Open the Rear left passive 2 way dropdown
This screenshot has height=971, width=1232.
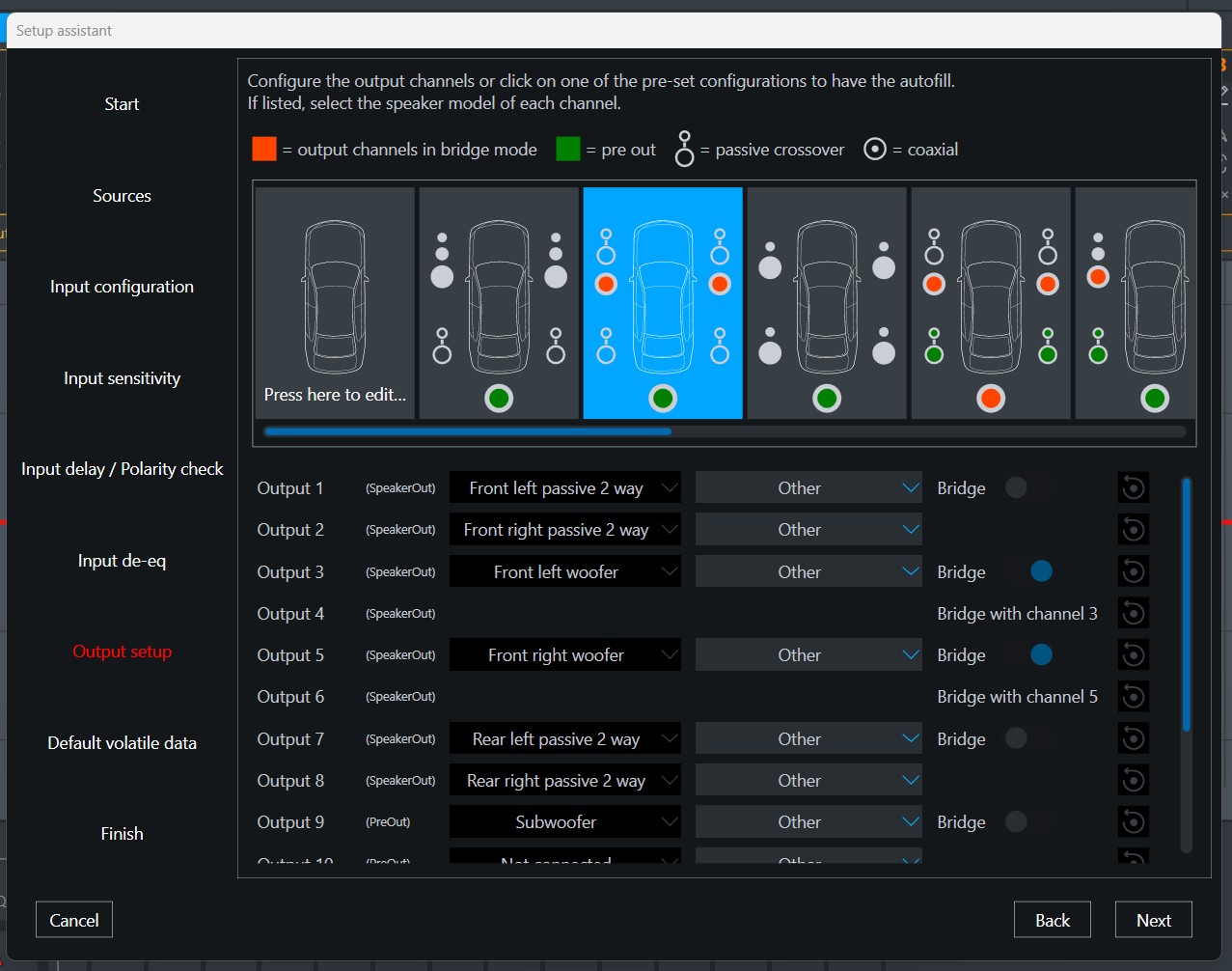pyautogui.click(x=565, y=739)
